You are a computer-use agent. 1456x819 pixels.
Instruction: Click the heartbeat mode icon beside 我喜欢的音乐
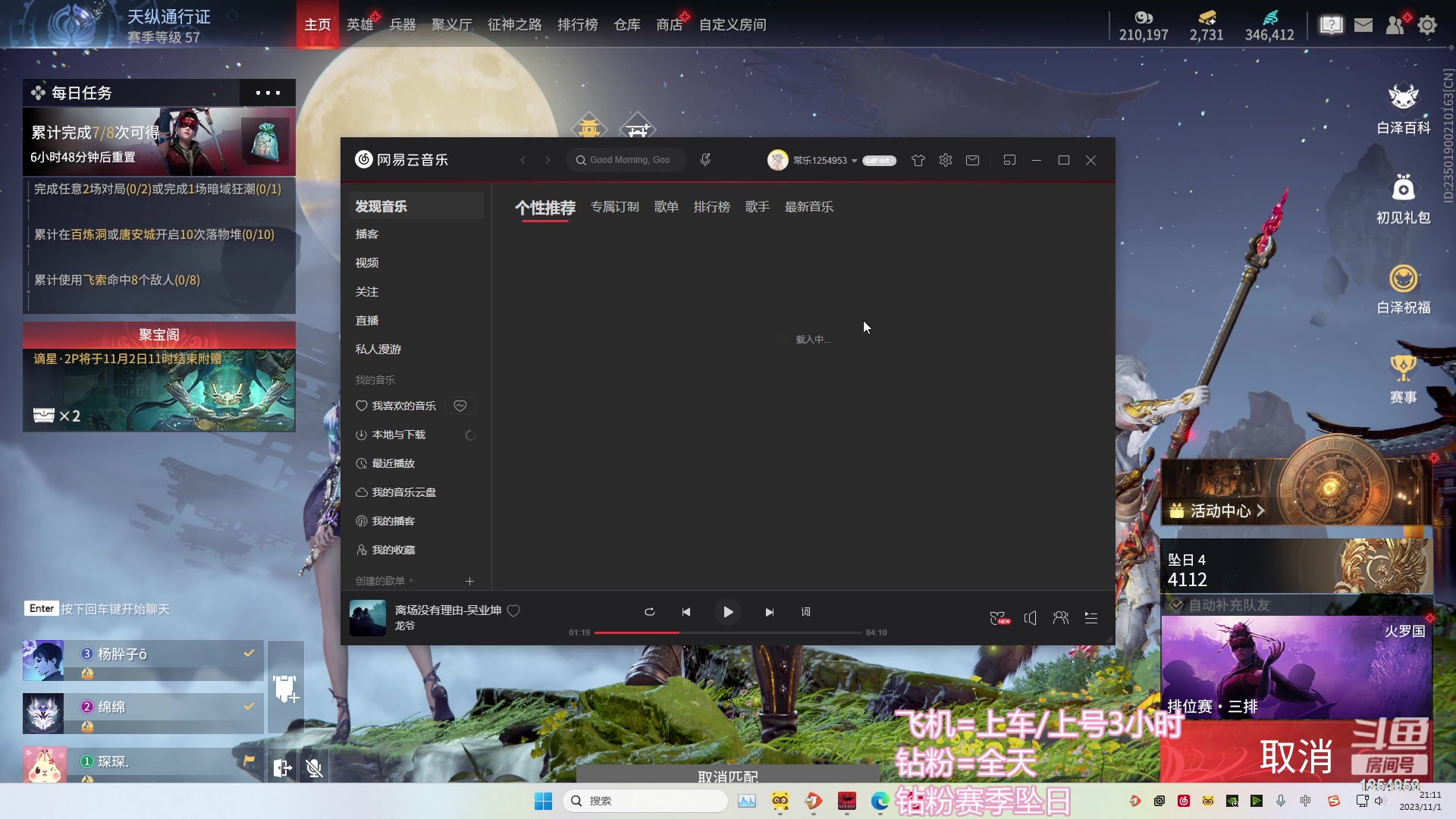point(460,406)
